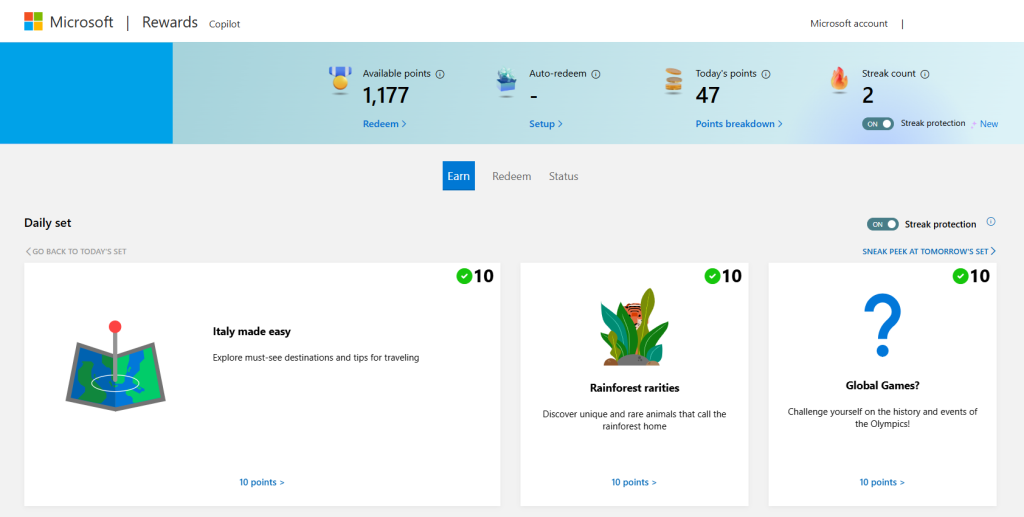Screen dimensions: 1024x517
Task: Click the Auto-redeem gift box icon
Action: coord(506,82)
